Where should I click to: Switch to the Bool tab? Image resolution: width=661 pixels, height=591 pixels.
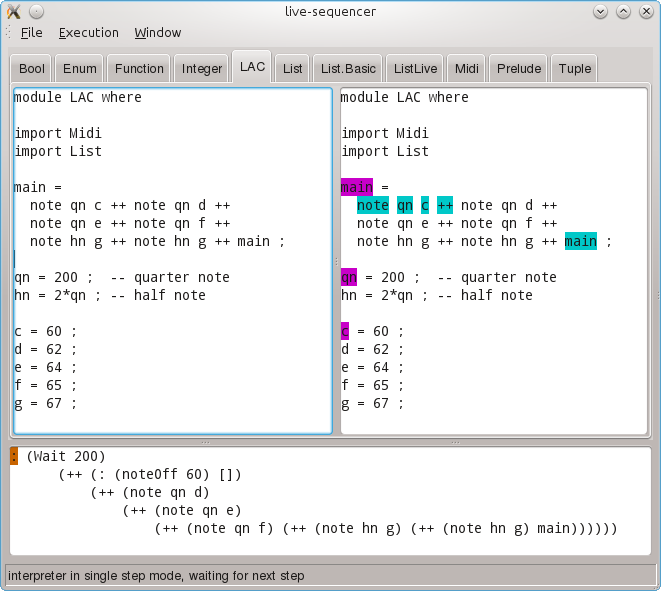(32, 69)
